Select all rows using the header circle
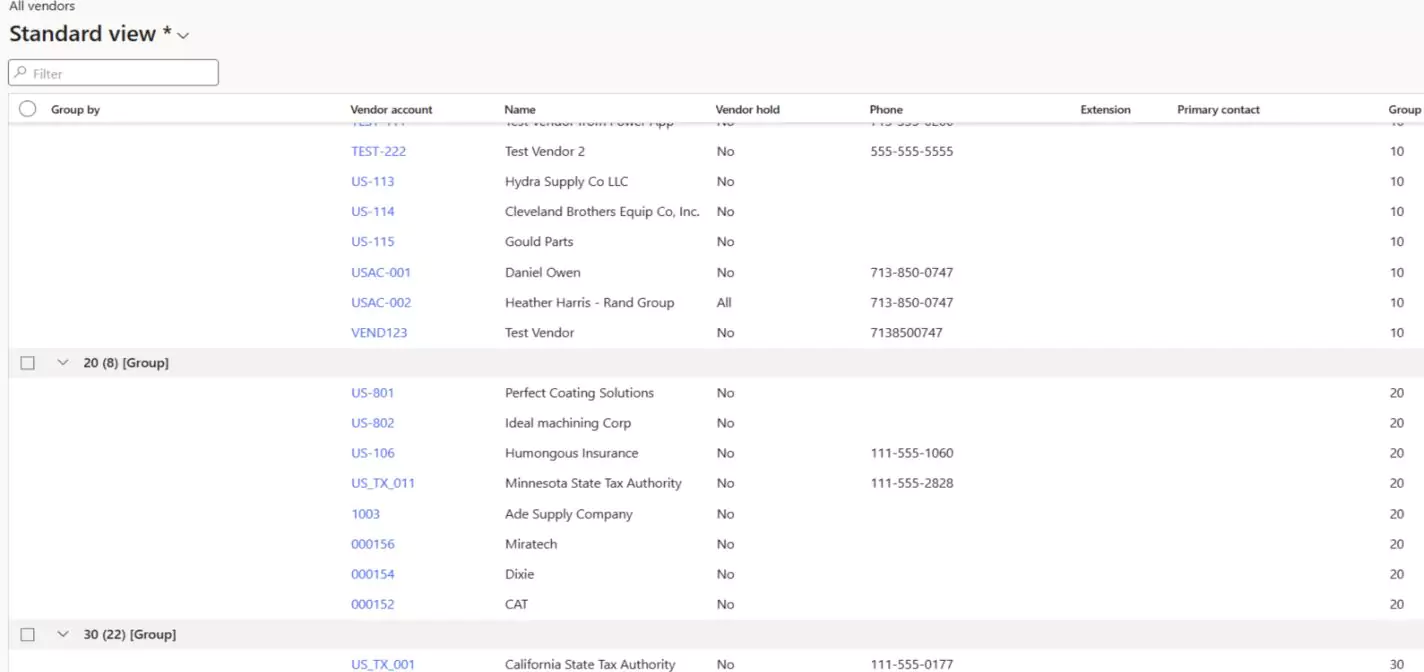The height and width of the screenshot is (672, 1424). (x=27, y=109)
